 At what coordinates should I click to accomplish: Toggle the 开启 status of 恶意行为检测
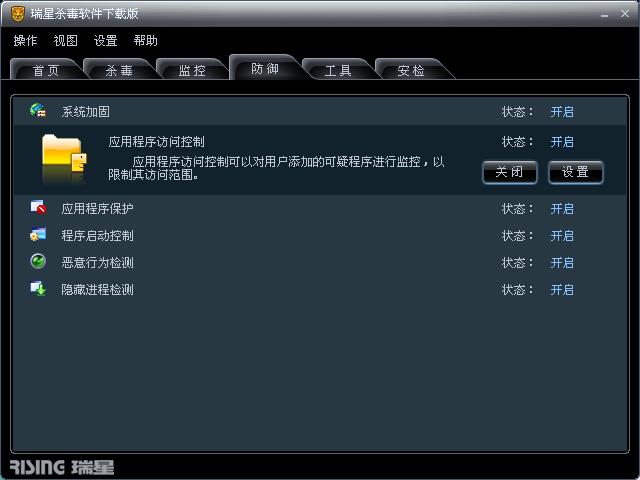[562, 262]
